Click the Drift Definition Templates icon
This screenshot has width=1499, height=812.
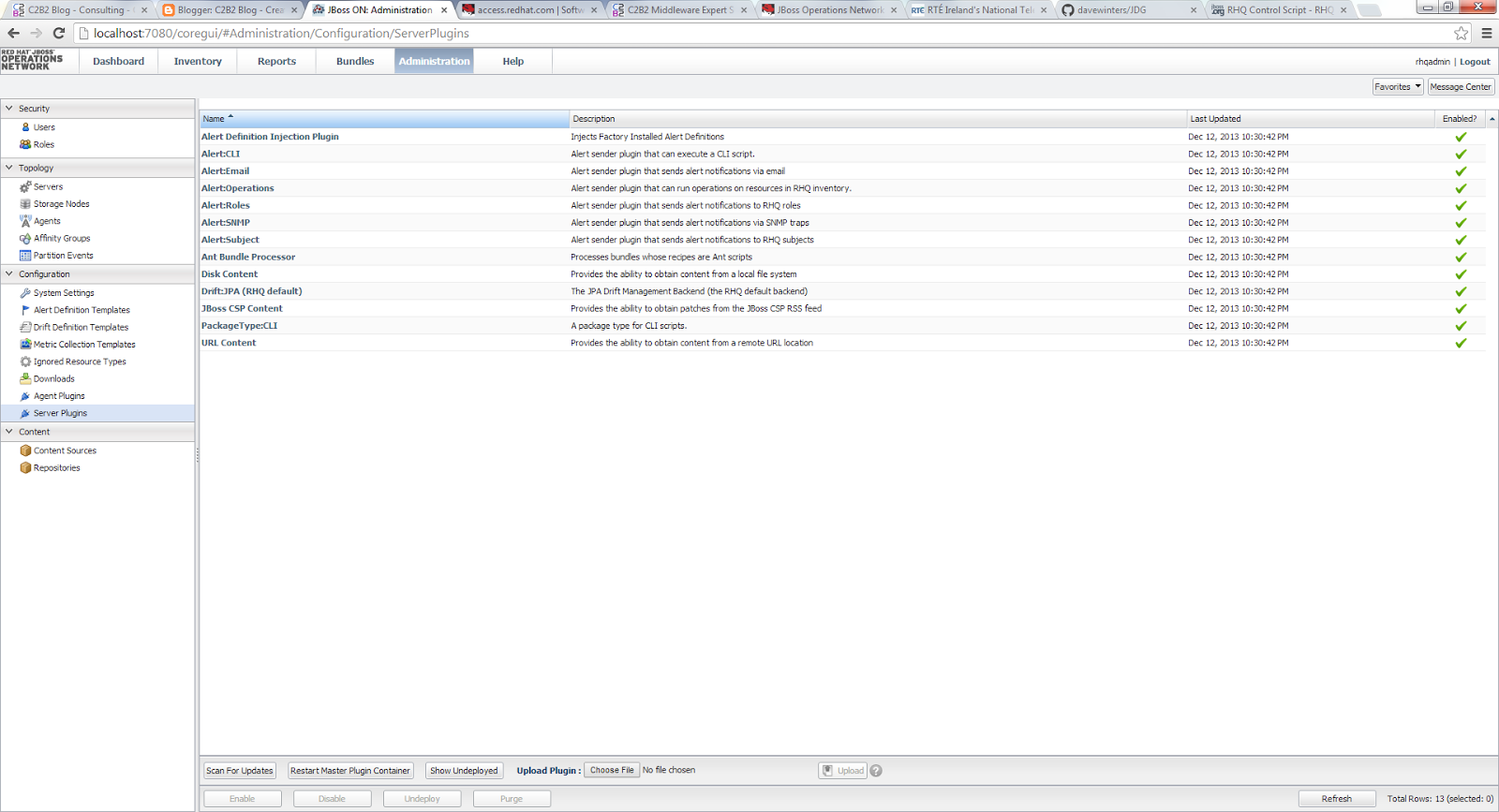coord(25,327)
